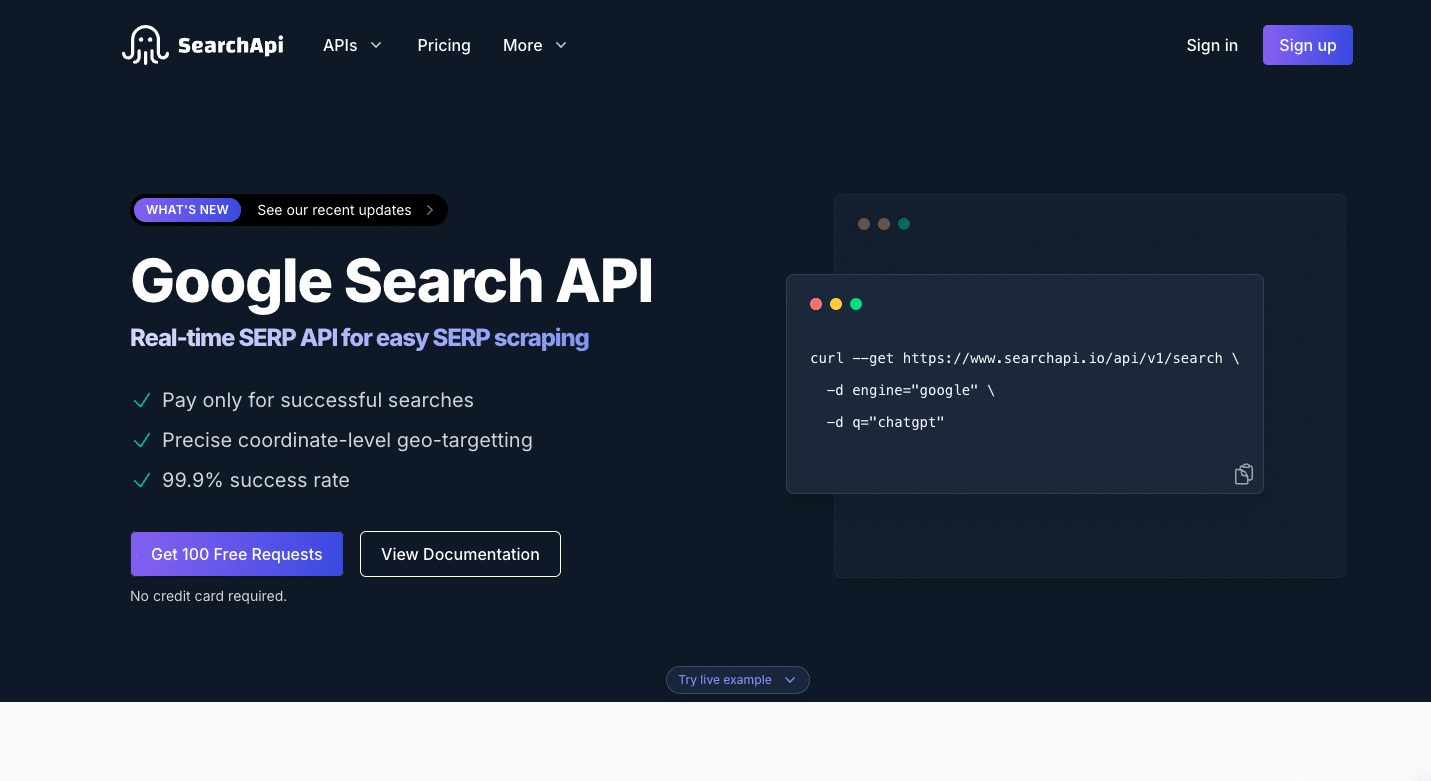Click the green traffic light dot
Image resolution: width=1431 pixels, height=781 pixels.
click(856, 303)
